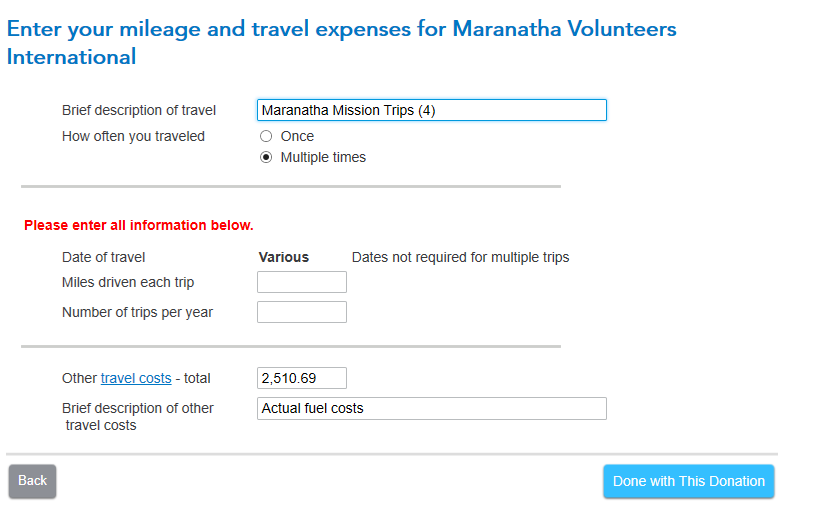827x521 pixels.
Task: Click "Dates not required for multiple trips" note
Action: tap(460, 257)
